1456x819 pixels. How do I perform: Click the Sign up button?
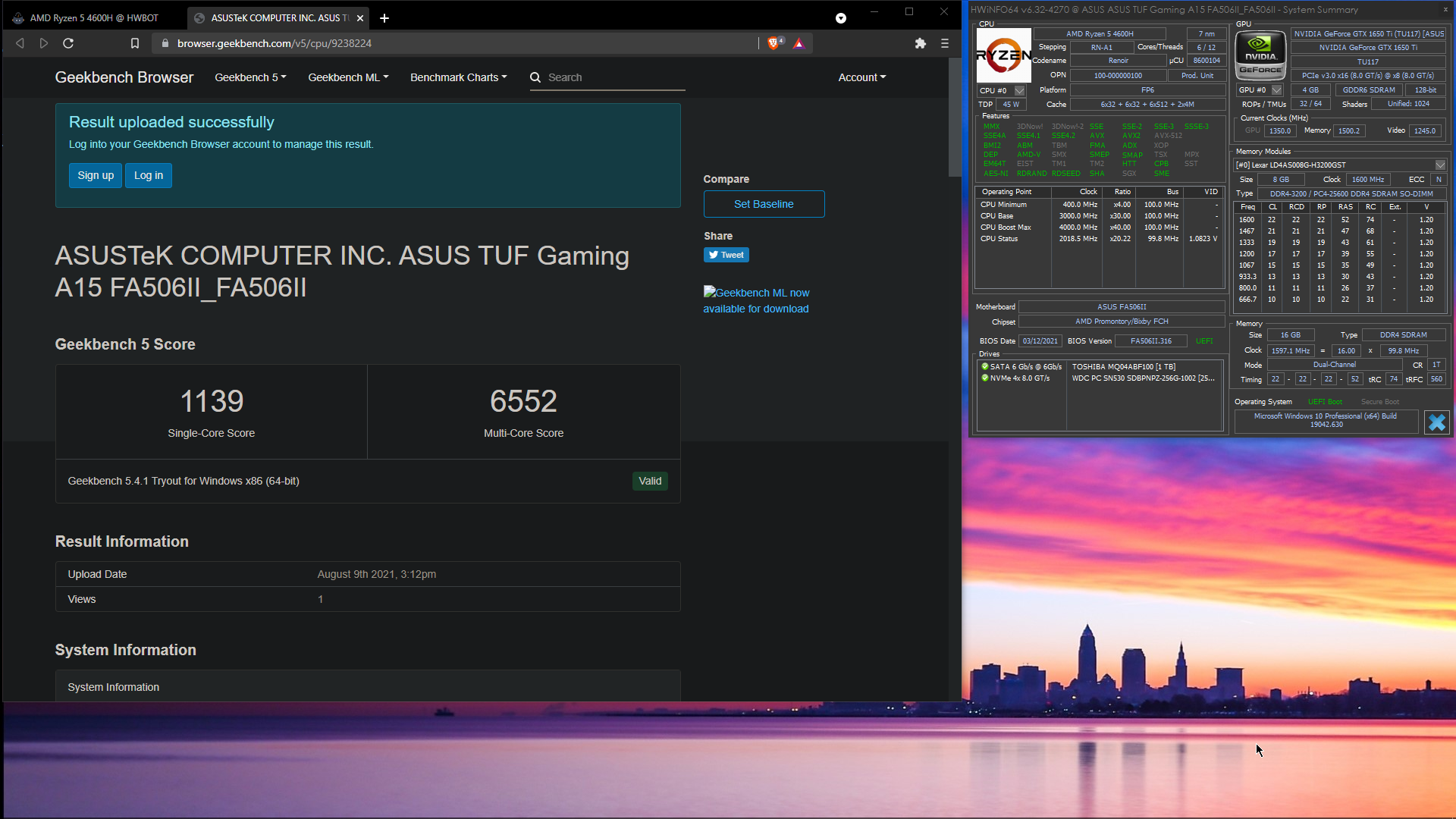pyautogui.click(x=96, y=175)
